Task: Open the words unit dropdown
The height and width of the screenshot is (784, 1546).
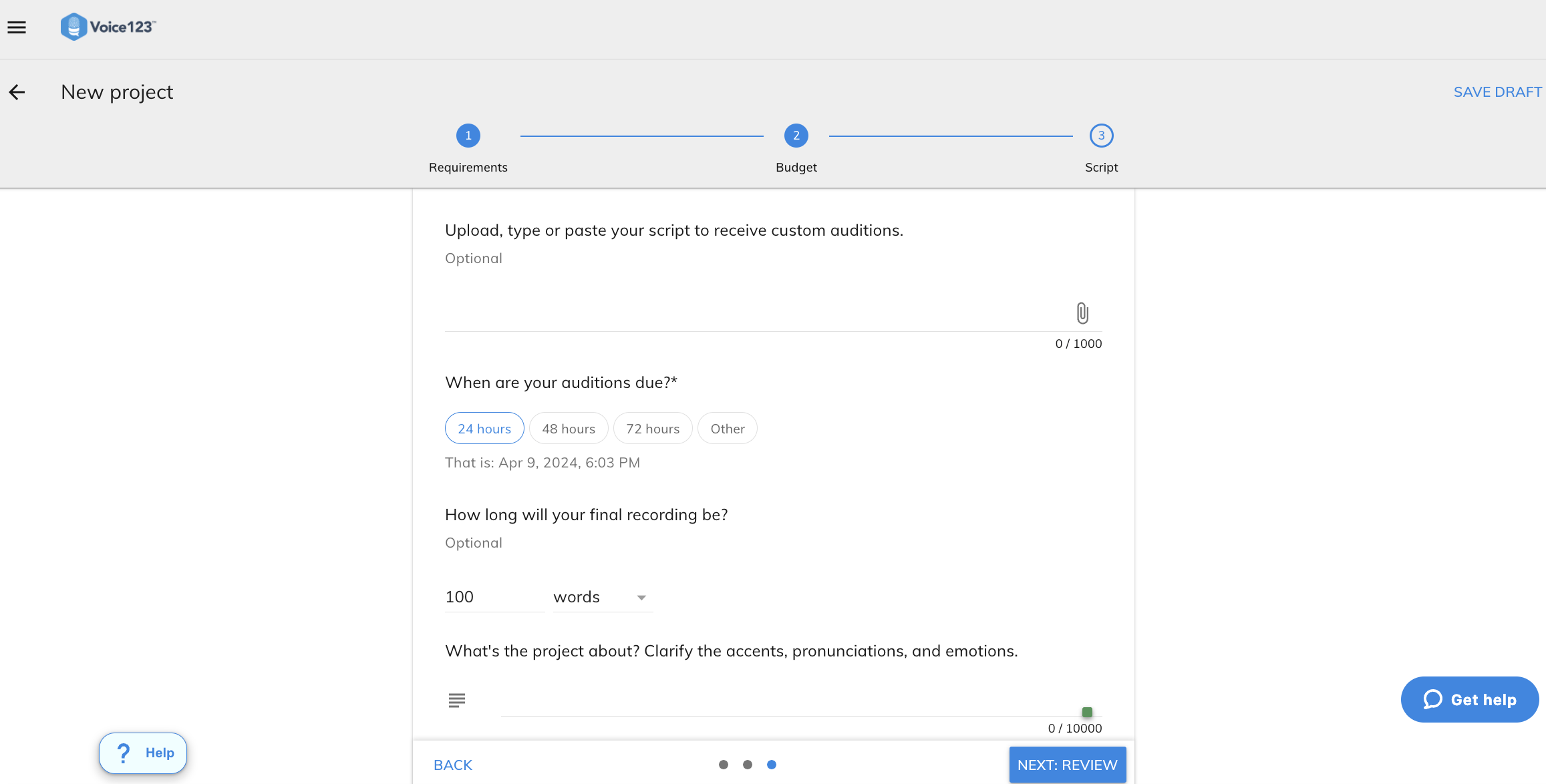Action: pos(602,597)
